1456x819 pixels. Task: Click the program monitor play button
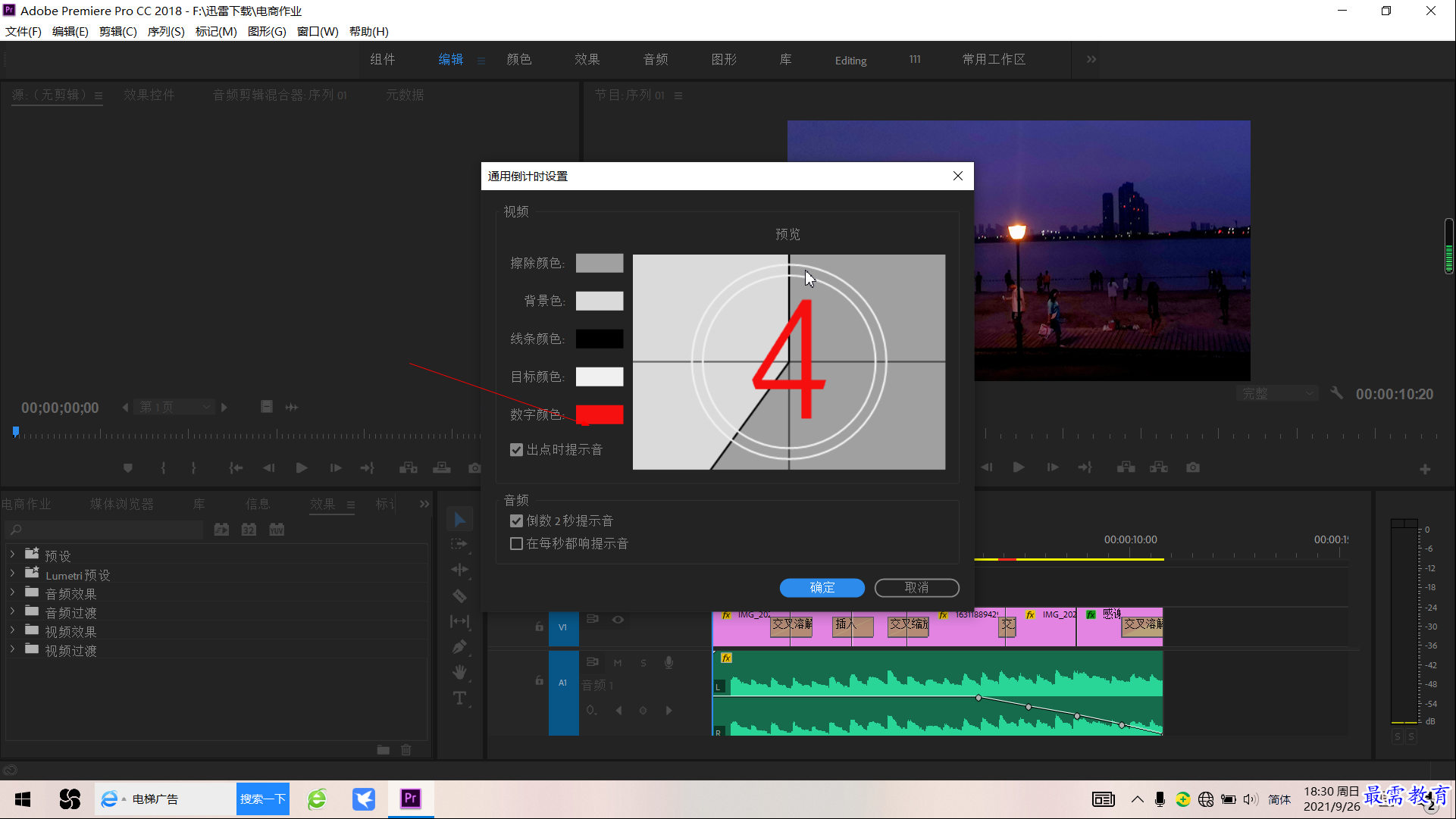pyautogui.click(x=1019, y=467)
